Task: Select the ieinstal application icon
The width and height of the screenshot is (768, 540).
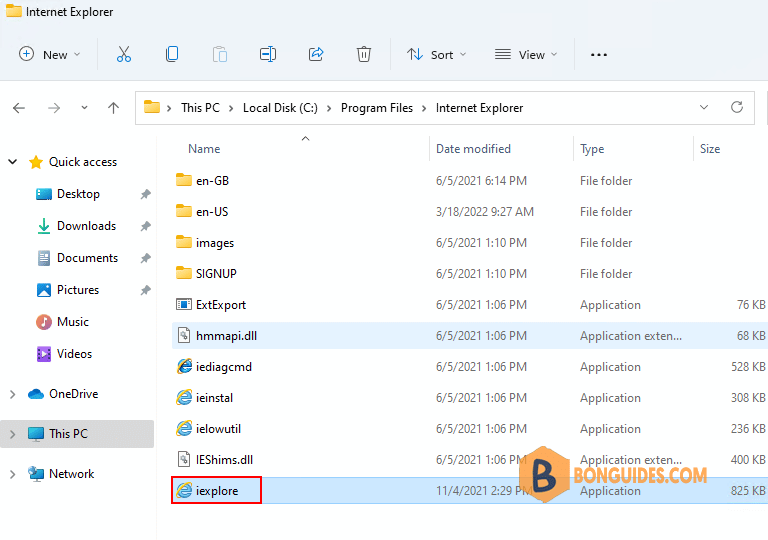Action: point(184,397)
